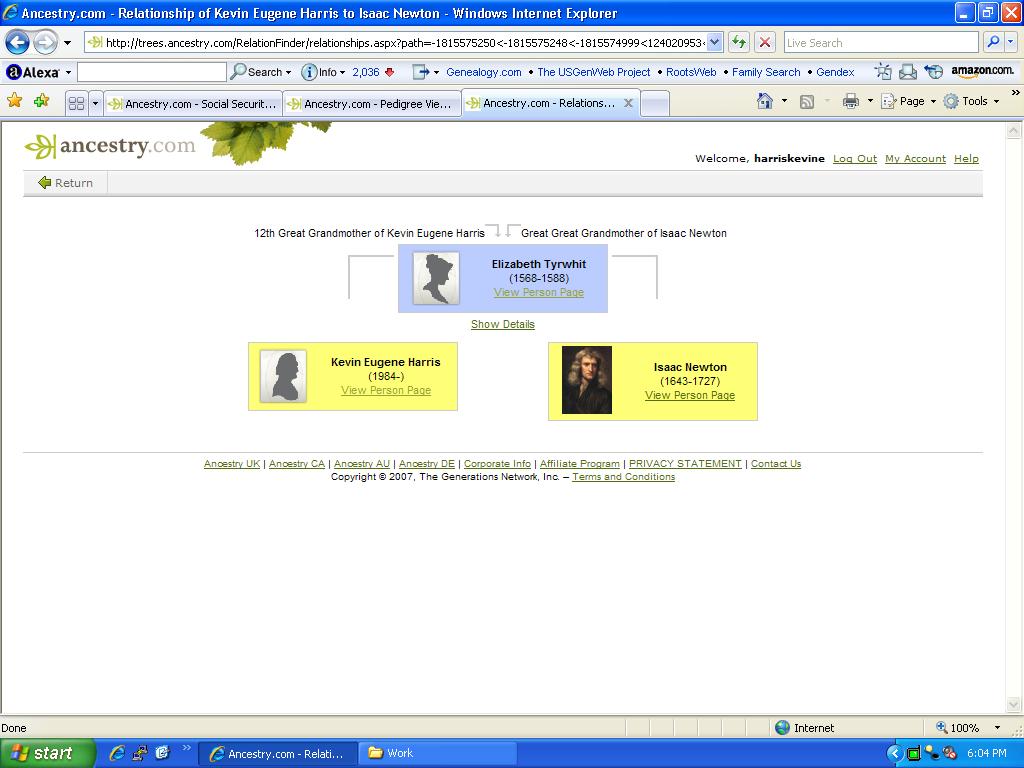Click the Alexa Search button
This screenshot has width=1024, height=768.
pos(261,72)
